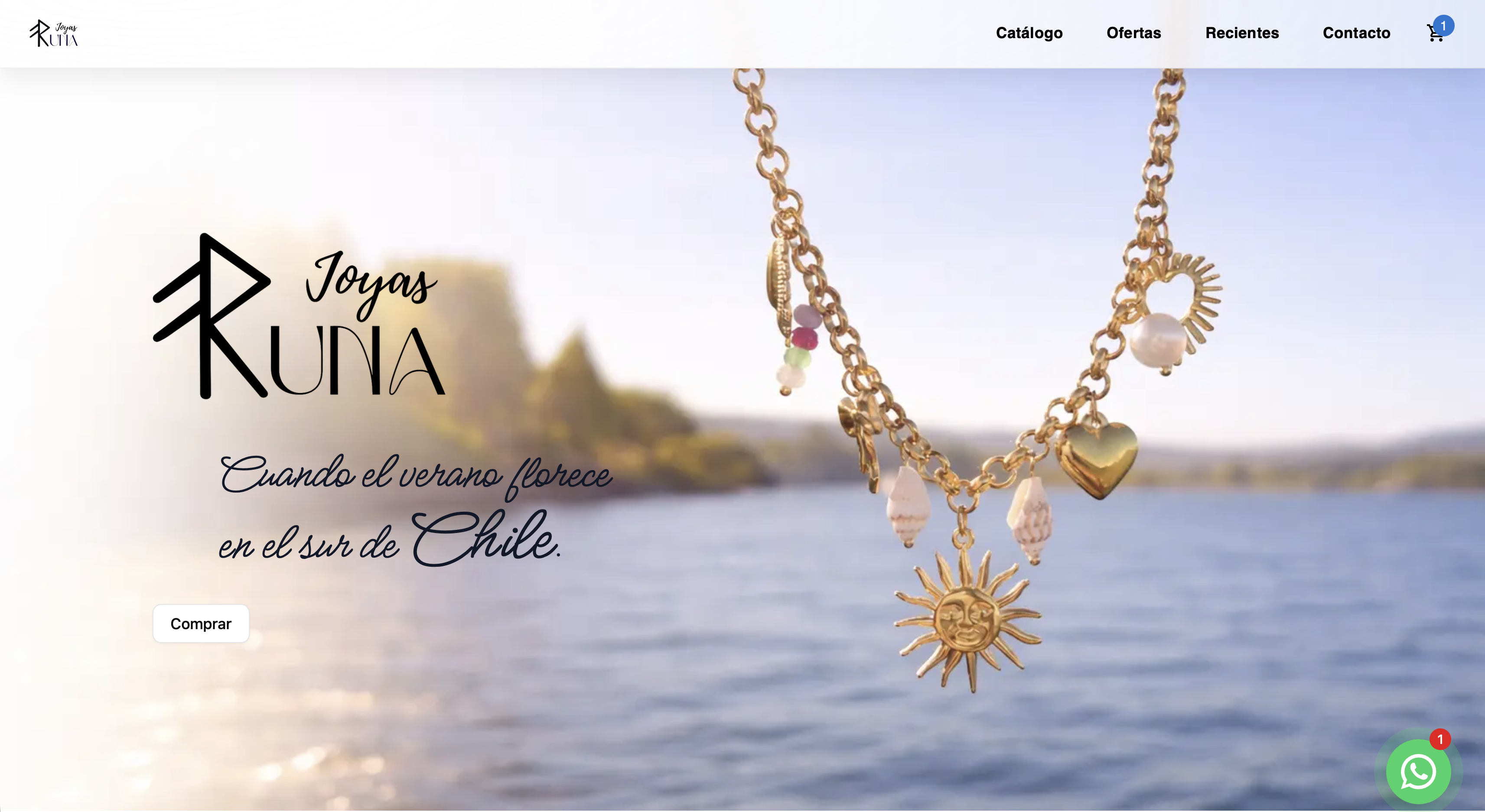This screenshot has height=812, width=1485.
Task: Open the WhatsApp chat bubble
Action: point(1418,771)
